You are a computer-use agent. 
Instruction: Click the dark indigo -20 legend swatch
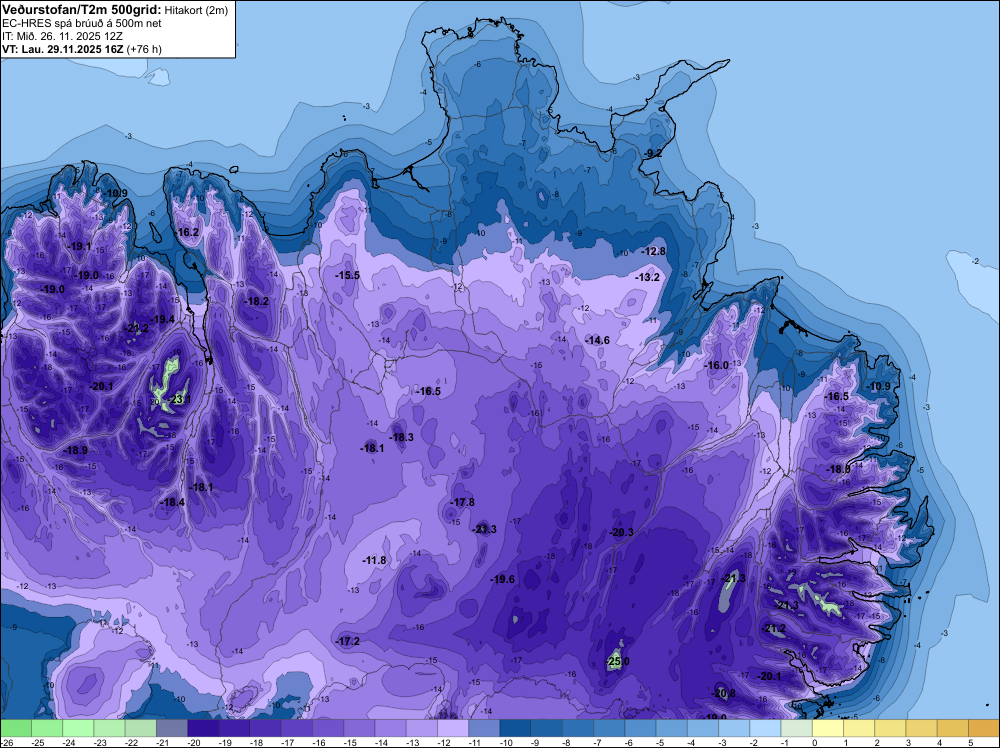(203, 728)
